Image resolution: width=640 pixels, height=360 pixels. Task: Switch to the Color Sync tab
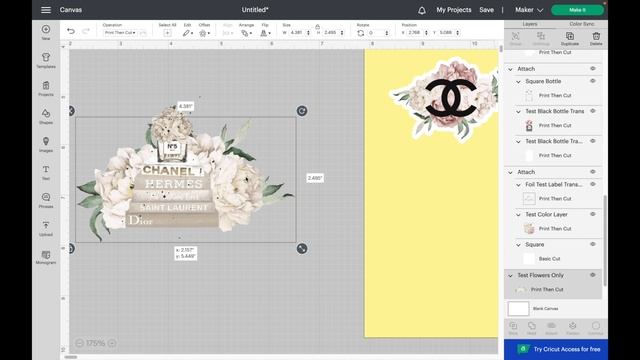582,24
